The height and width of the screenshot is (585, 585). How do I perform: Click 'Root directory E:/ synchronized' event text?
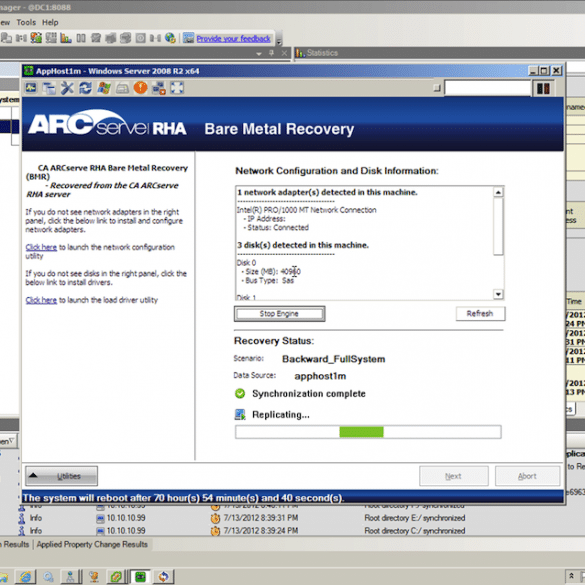tap(414, 518)
